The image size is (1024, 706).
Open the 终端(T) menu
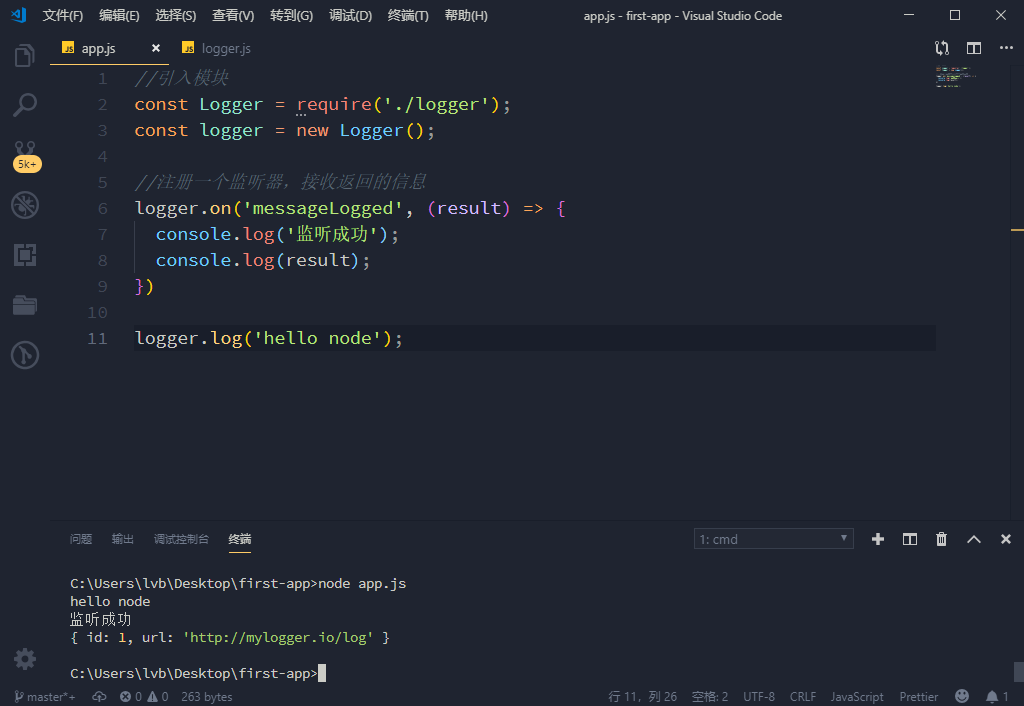pos(408,16)
